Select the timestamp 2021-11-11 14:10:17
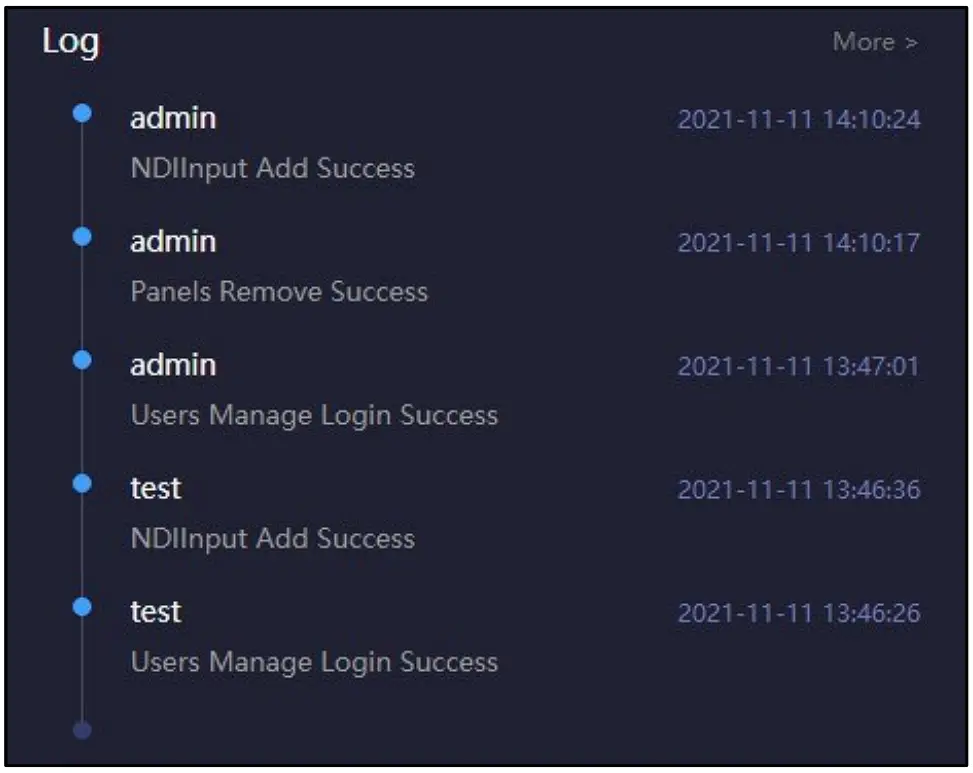 coord(798,243)
